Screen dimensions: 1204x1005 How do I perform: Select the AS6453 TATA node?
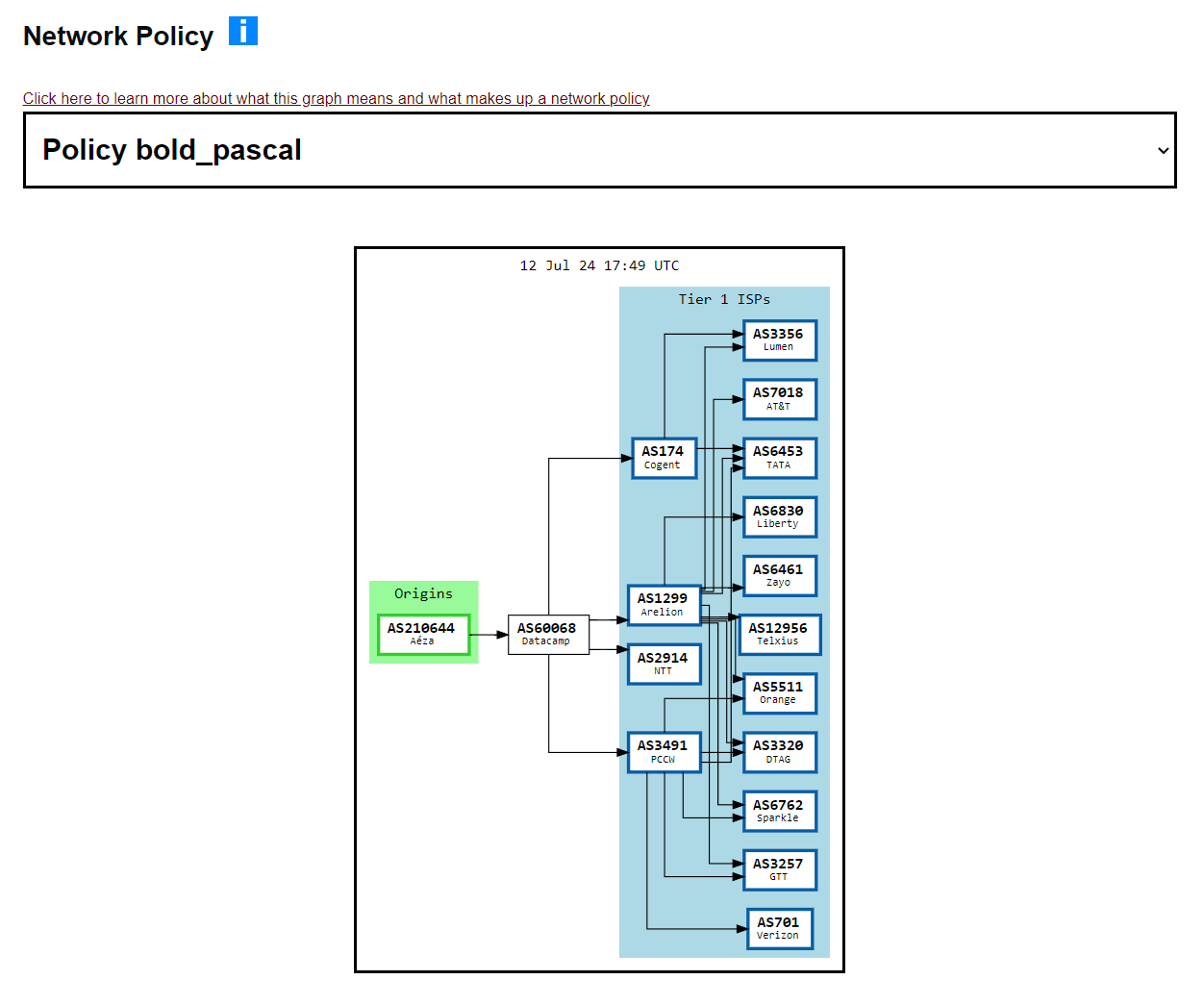coord(780,458)
